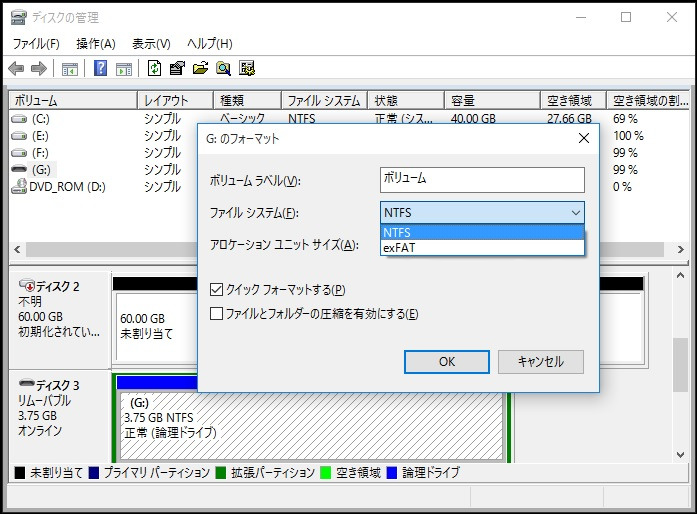The width and height of the screenshot is (697, 514).
Task: Click the right arrow of horizontal scrollbar
Action: click(681, 249)
